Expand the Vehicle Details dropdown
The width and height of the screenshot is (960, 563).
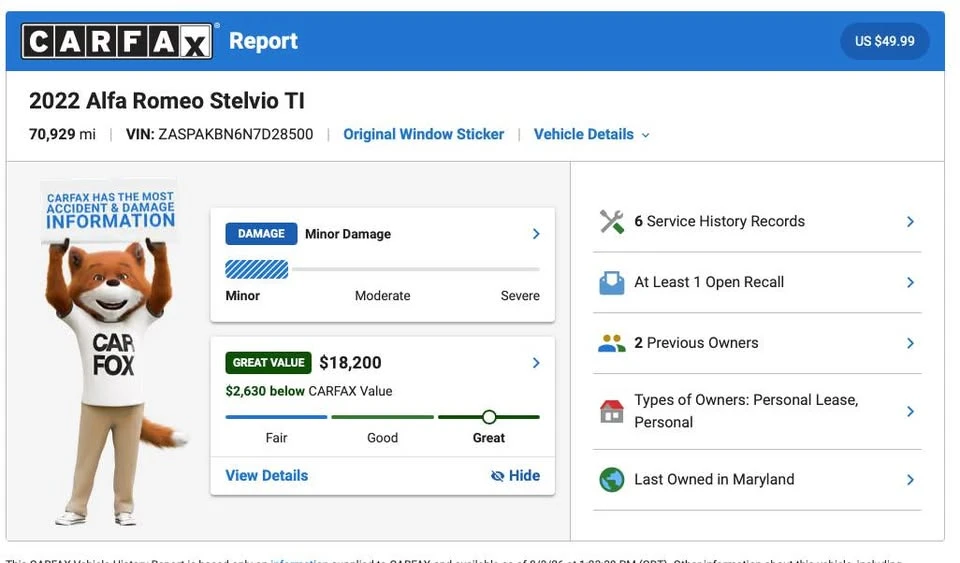click(591, 134)
